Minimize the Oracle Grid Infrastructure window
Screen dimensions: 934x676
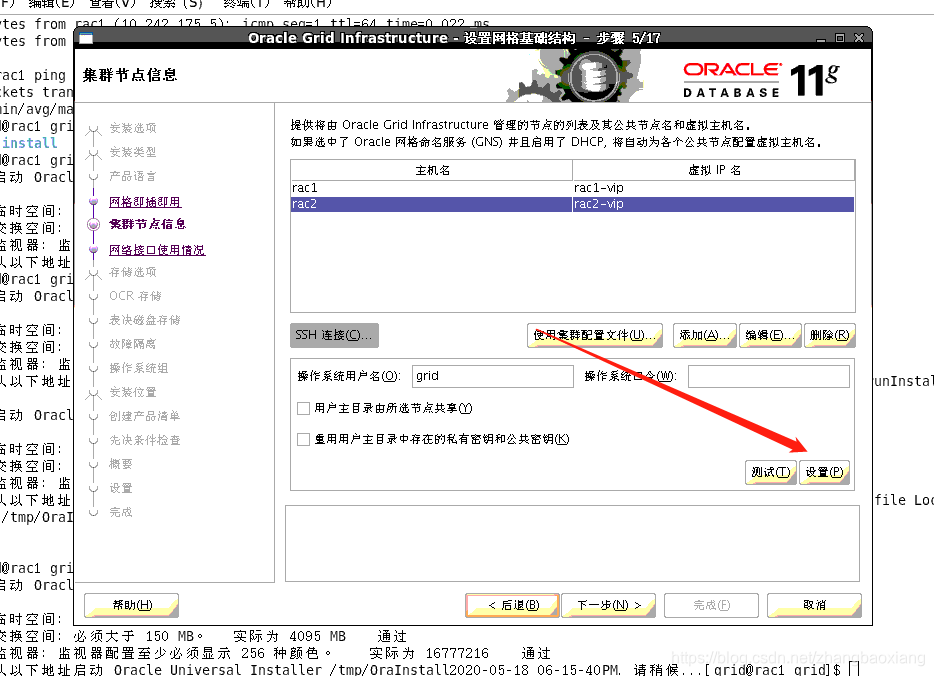click(821, 39)
